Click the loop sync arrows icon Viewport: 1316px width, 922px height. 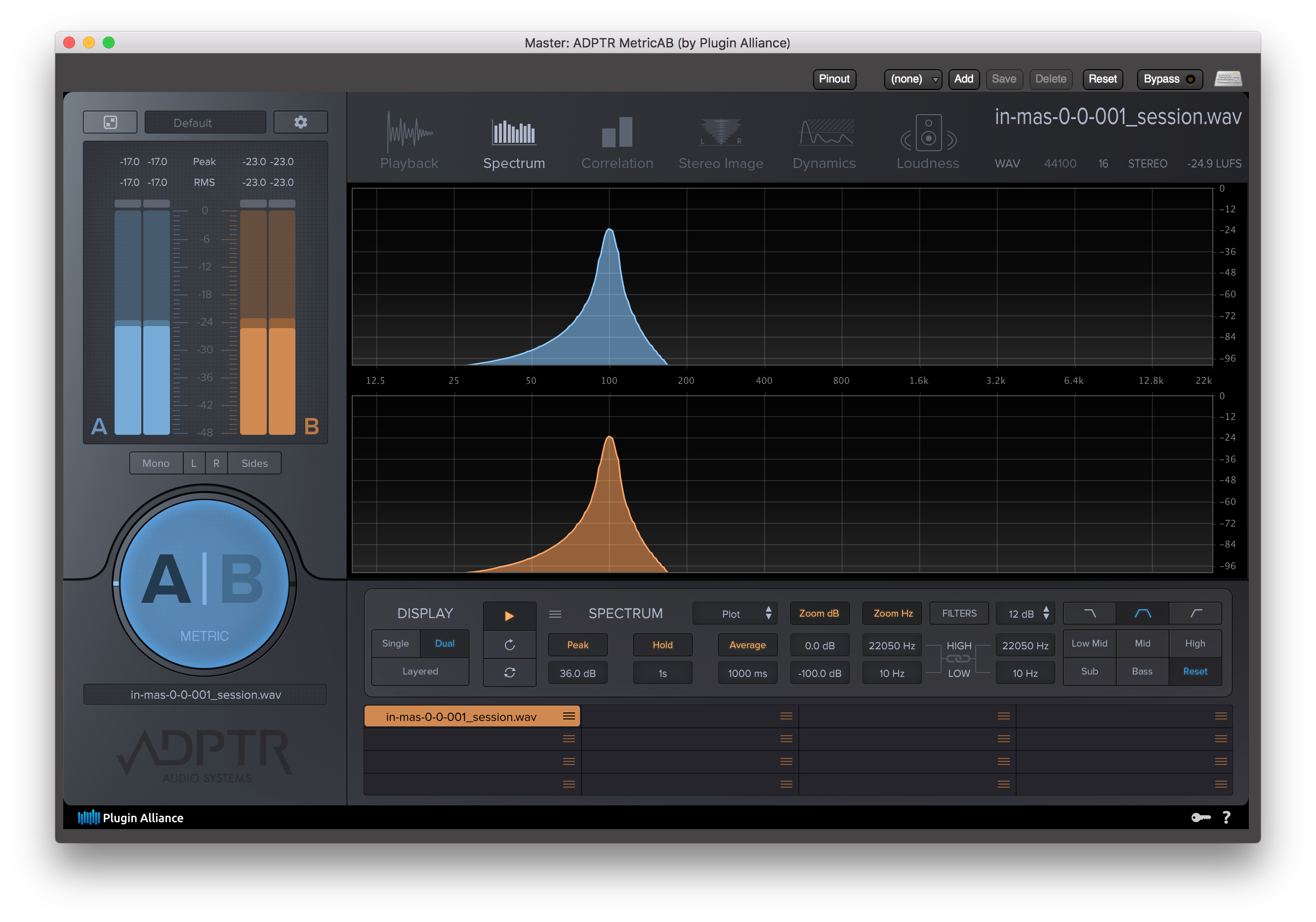click(509, 672)
